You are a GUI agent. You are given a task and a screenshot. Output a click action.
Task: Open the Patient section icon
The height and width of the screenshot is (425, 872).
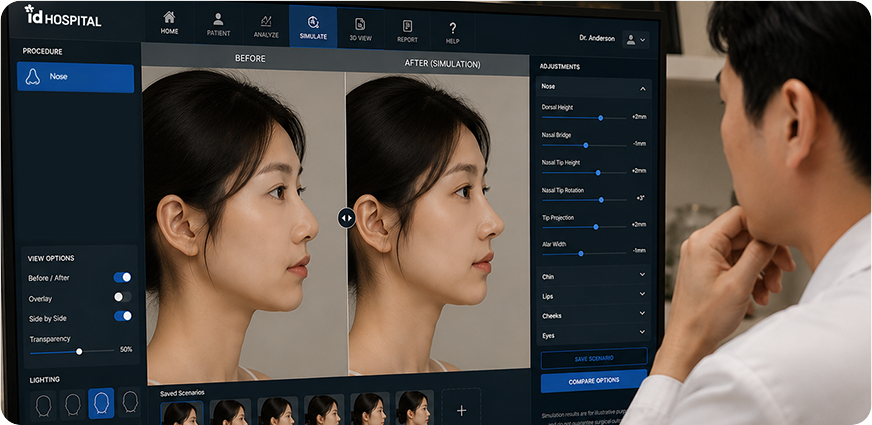pyautogui.click(x=219, y=19)
